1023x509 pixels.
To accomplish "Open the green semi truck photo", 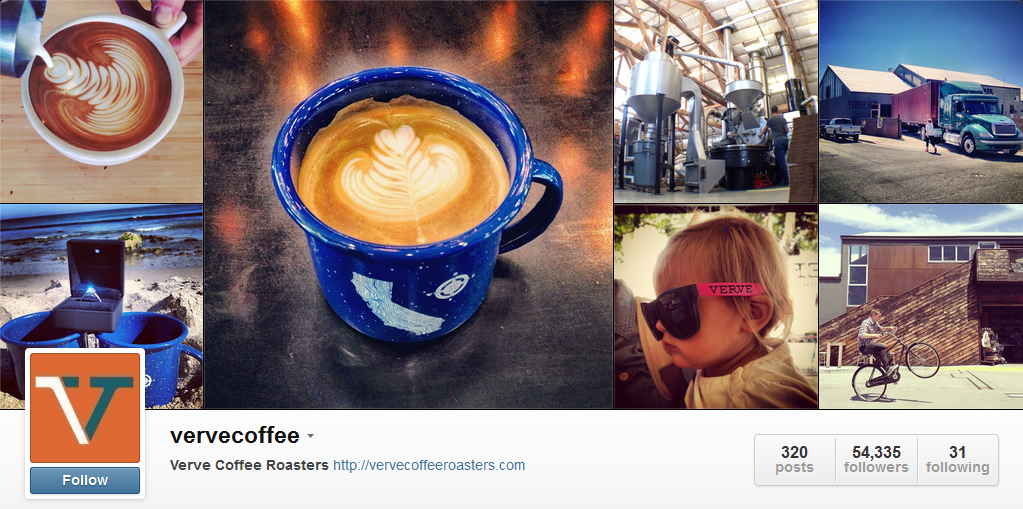I will [x=921, y=101].
